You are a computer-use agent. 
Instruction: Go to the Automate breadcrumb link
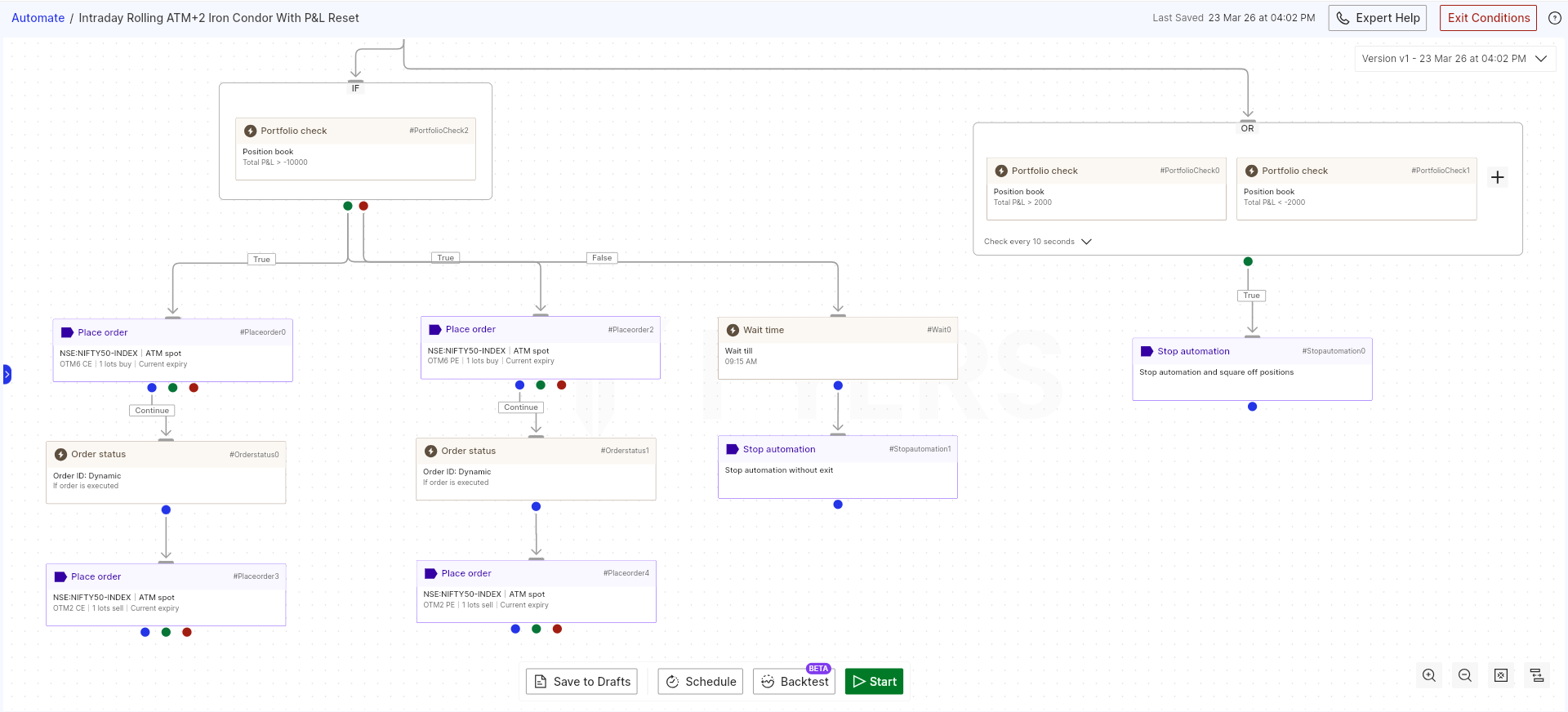(38, 18)
